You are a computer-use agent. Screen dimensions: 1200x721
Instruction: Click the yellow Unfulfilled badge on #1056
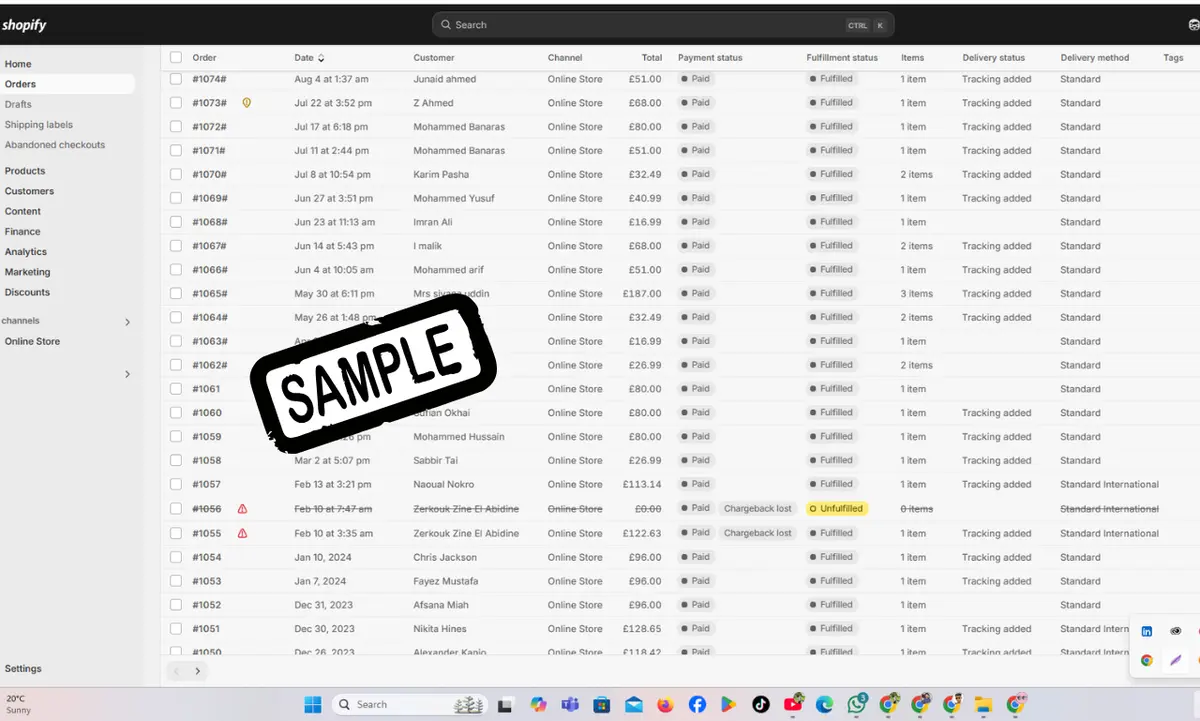click(x=837, y=509)
